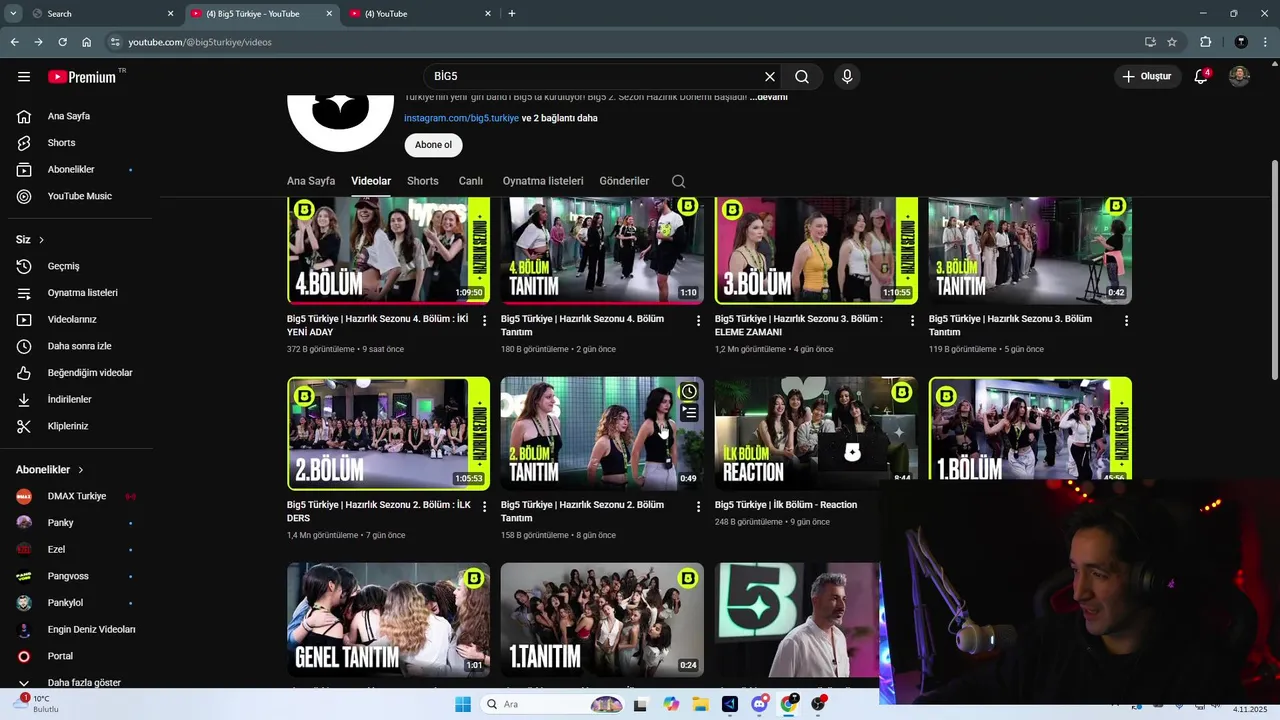1280x720 pixels.
Task: Switch to Shorts channel tab
Action: pos(423,181)
